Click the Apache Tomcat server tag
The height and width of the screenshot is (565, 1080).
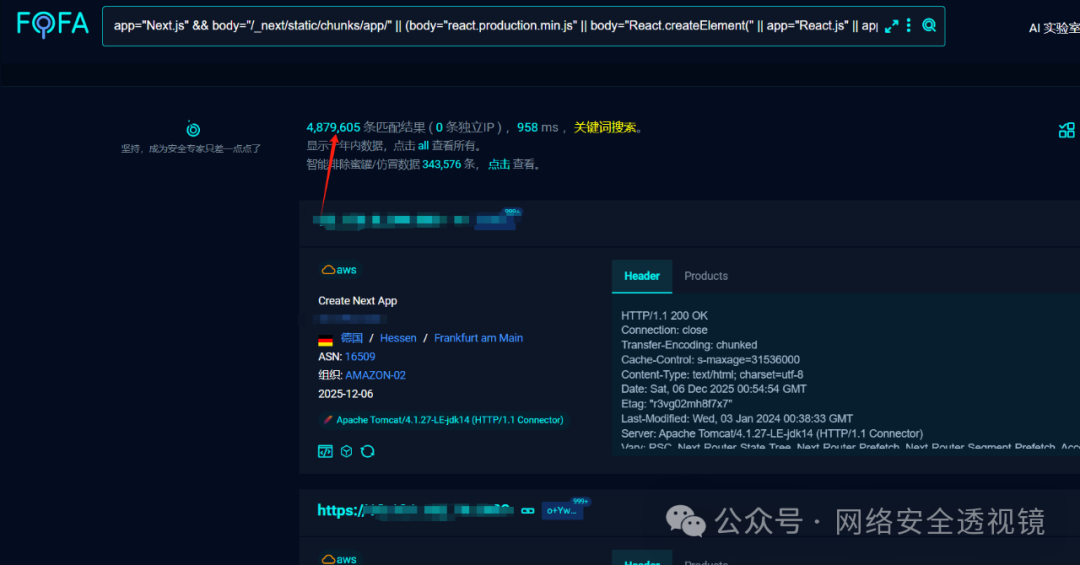[443, 420]
